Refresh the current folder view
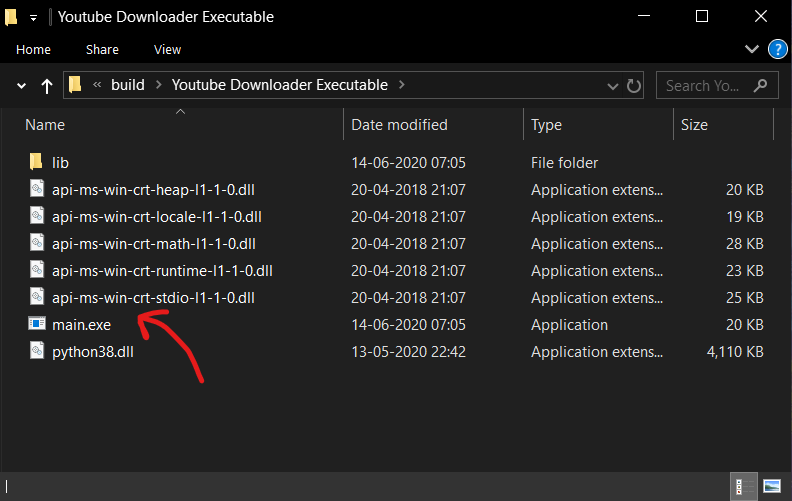Image resolution: width=792 pixels, height=501 pixels. tap(633, 85)
